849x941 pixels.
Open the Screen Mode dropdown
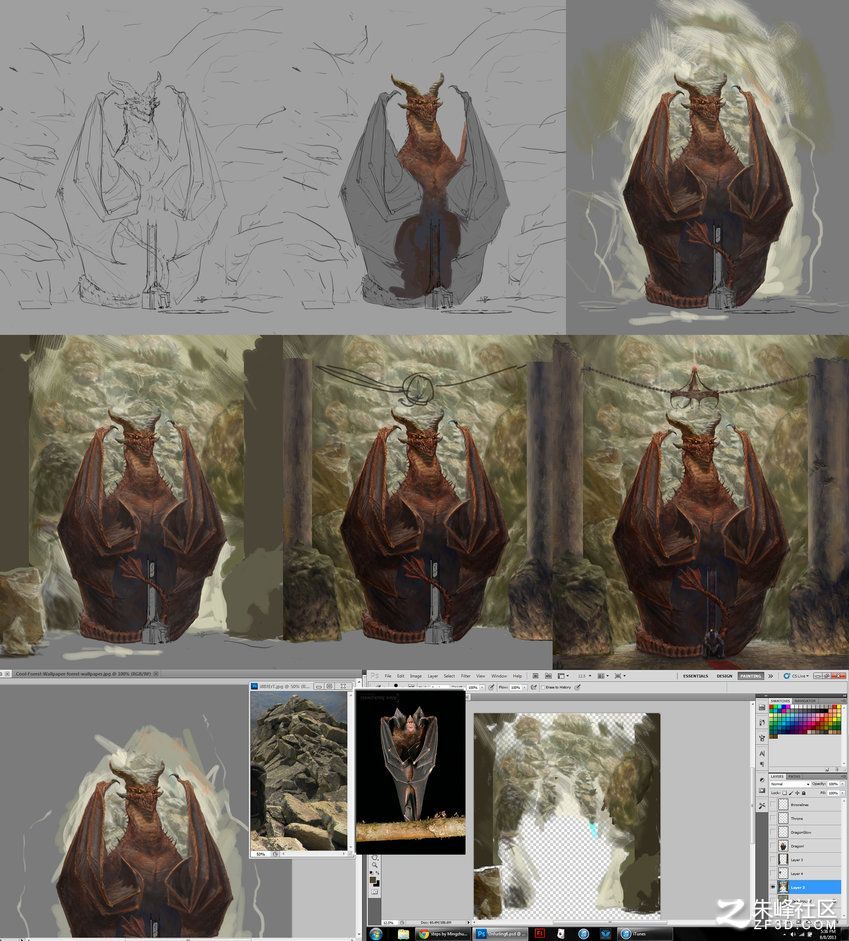pos(619,676)
